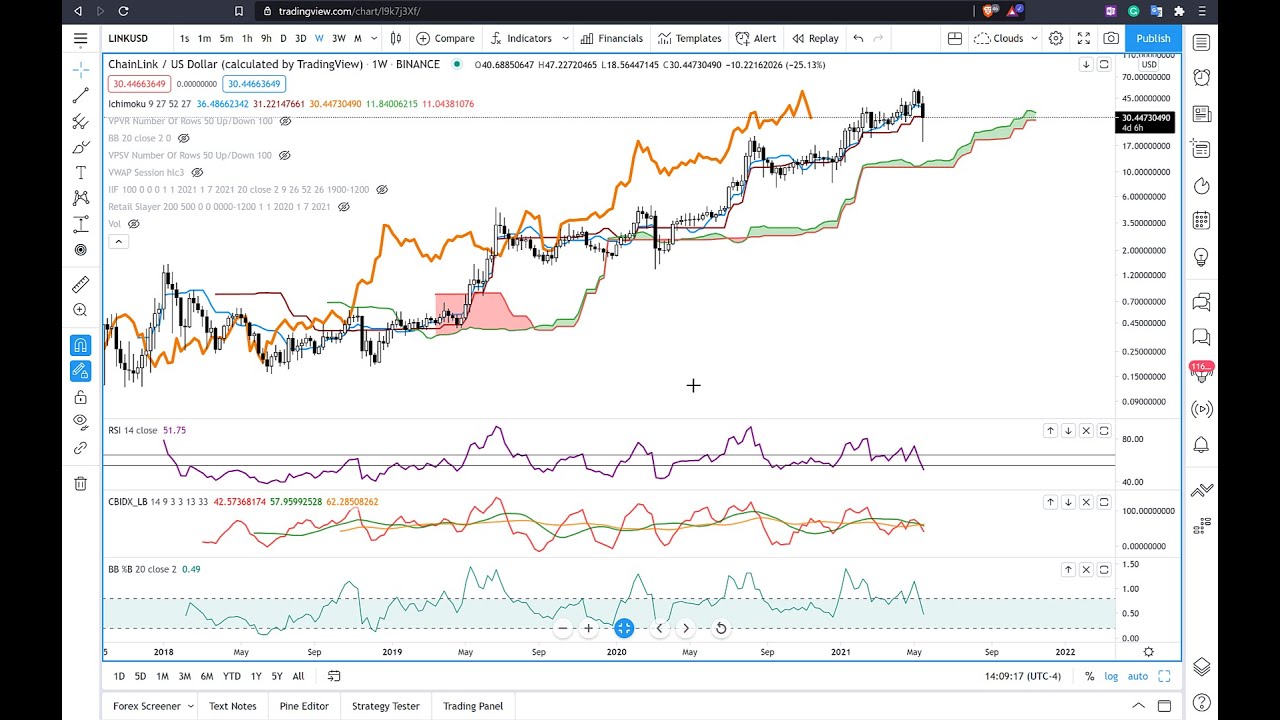Viewport: 1280px width, 720px height.
Task: Open the alerts panel clock icon
Action: 1202,77
